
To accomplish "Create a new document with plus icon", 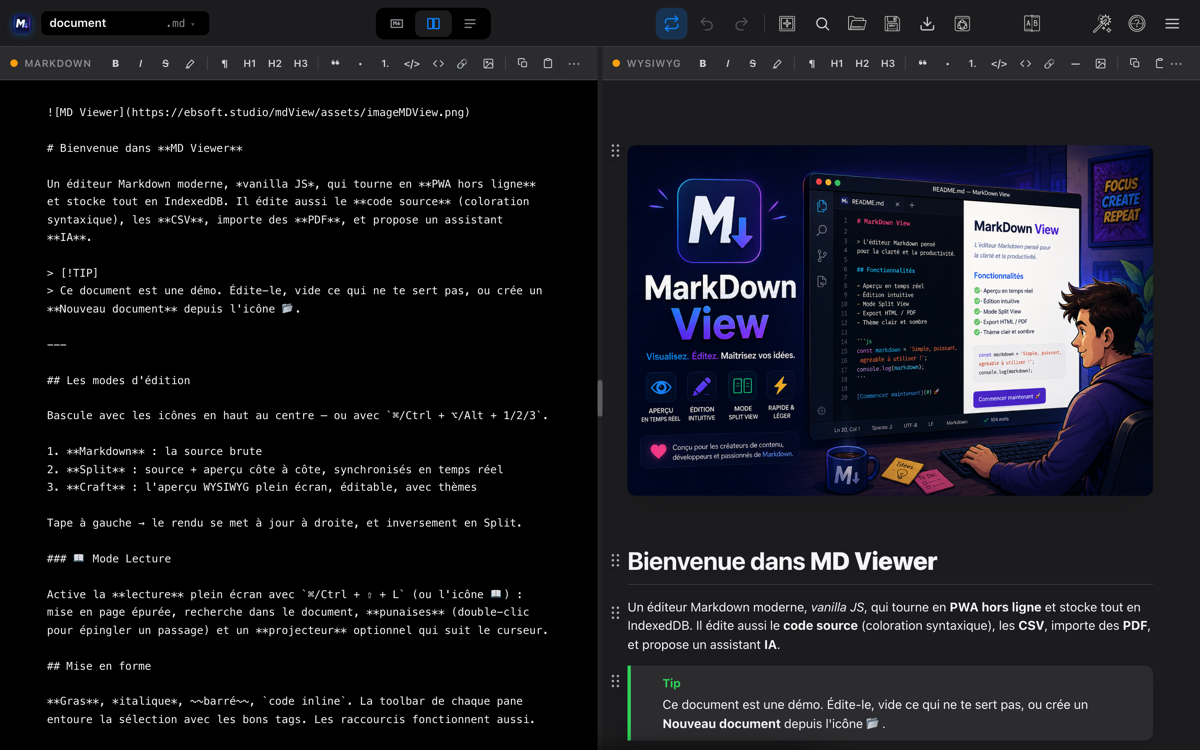I will [787, 24].
